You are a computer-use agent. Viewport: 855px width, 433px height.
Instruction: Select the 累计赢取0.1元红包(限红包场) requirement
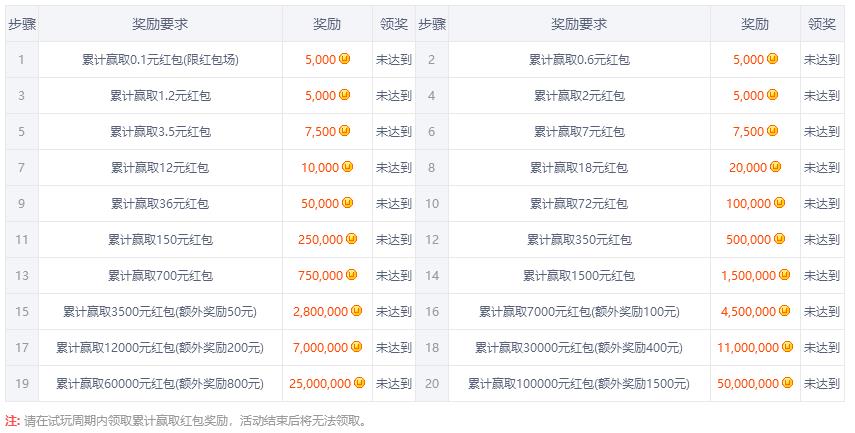coord(160,60)
